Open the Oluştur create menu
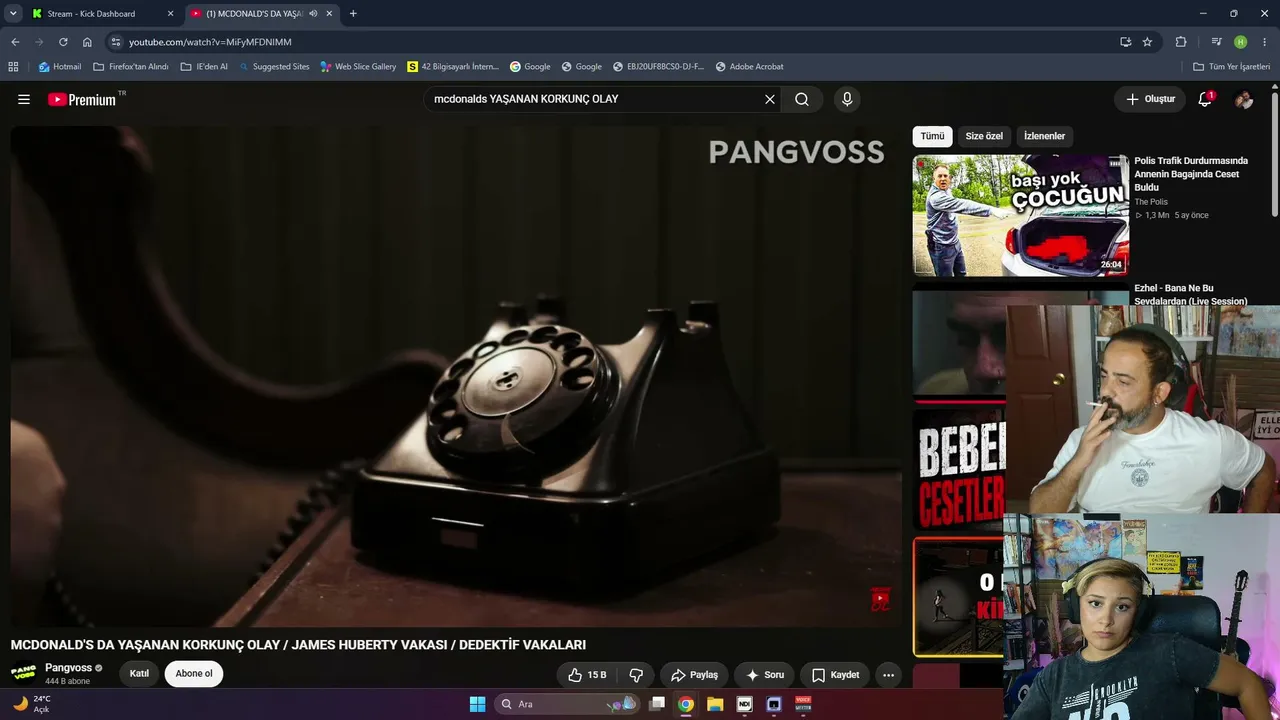1280x720 pixels. (x=1150, y=99)
